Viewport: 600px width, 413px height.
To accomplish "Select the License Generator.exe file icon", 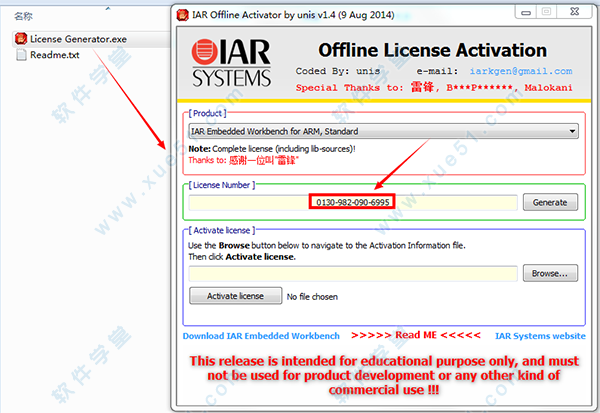I will click(21, 38).
